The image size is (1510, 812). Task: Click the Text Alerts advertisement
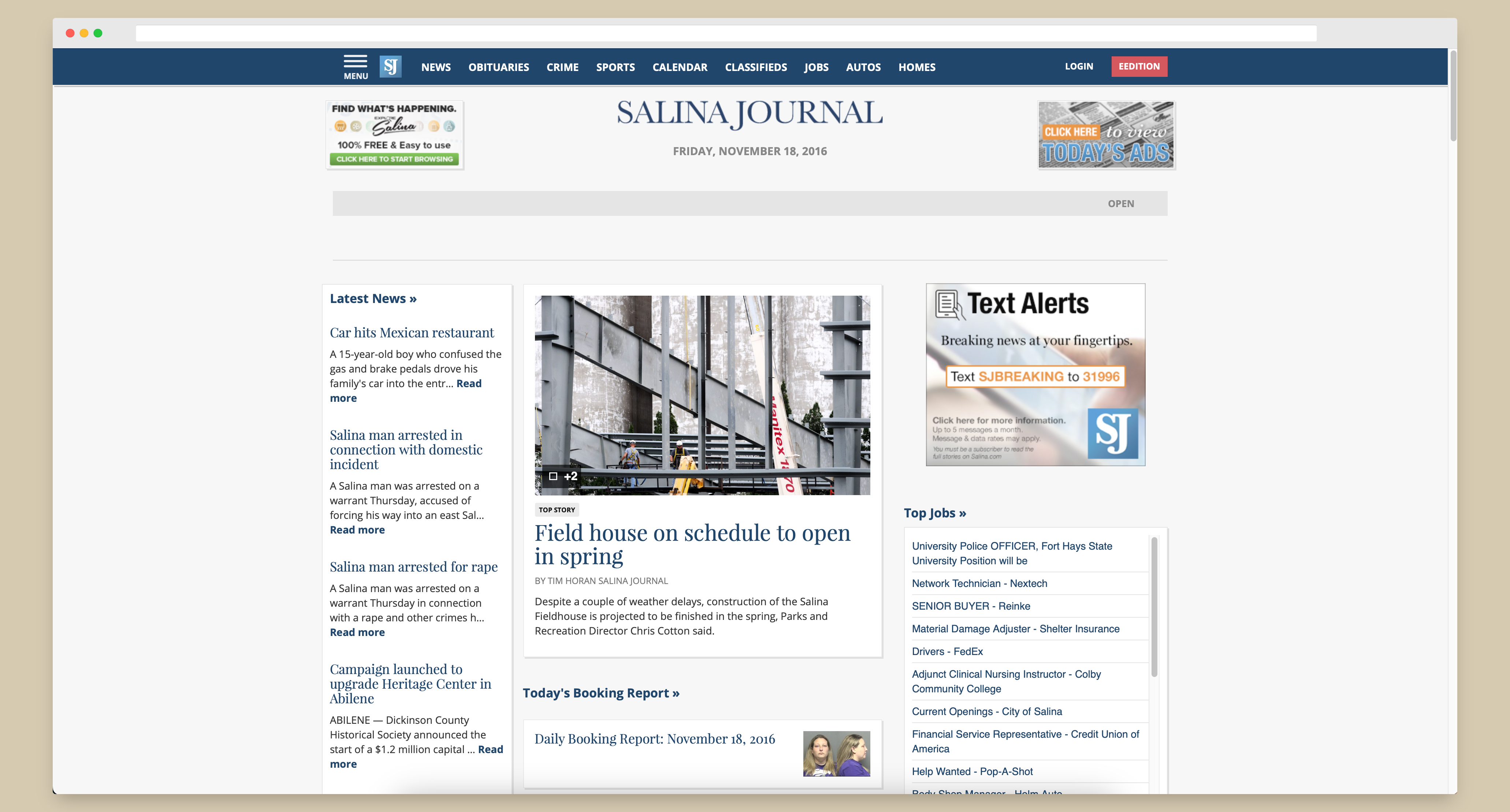click(1035, 375)
